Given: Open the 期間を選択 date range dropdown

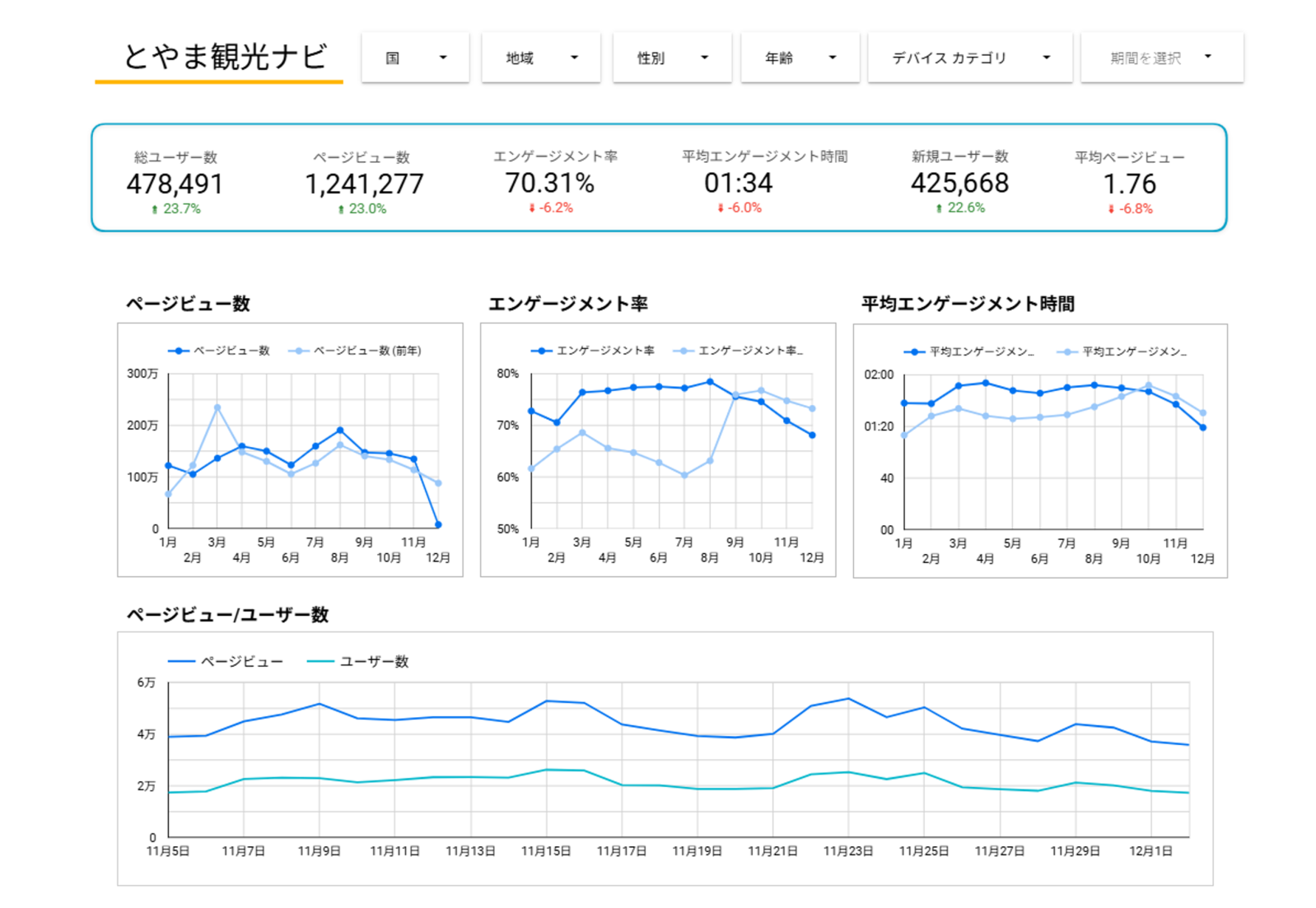Looking at the screenshot, I should point(1162,58).
